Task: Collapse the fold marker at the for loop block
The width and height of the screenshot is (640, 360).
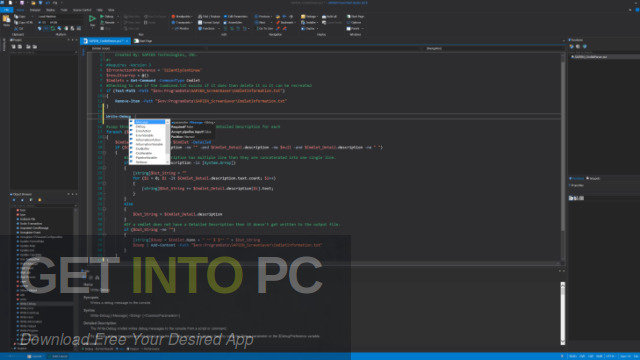Action: pos(104,183)
